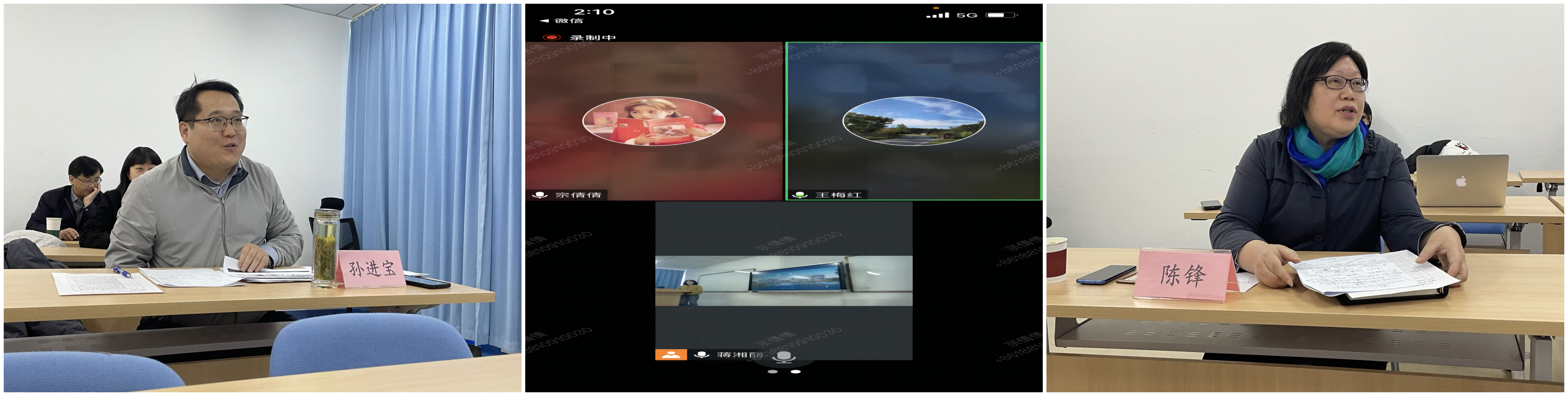
Task: Tap the back arrow to return to 微信
Action: coord(545,21)
